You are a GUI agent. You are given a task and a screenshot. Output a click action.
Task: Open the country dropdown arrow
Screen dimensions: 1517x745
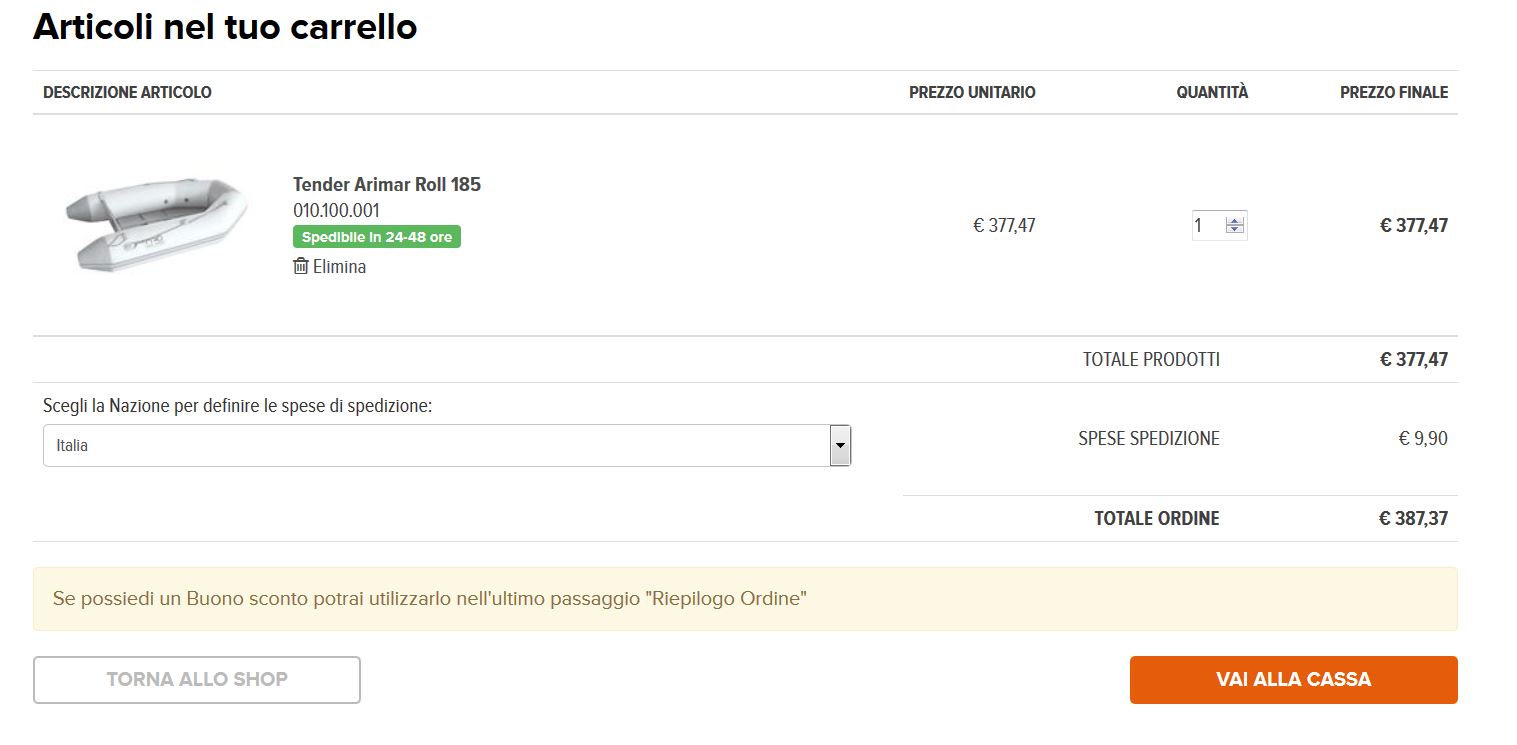(x=840, y=445)
